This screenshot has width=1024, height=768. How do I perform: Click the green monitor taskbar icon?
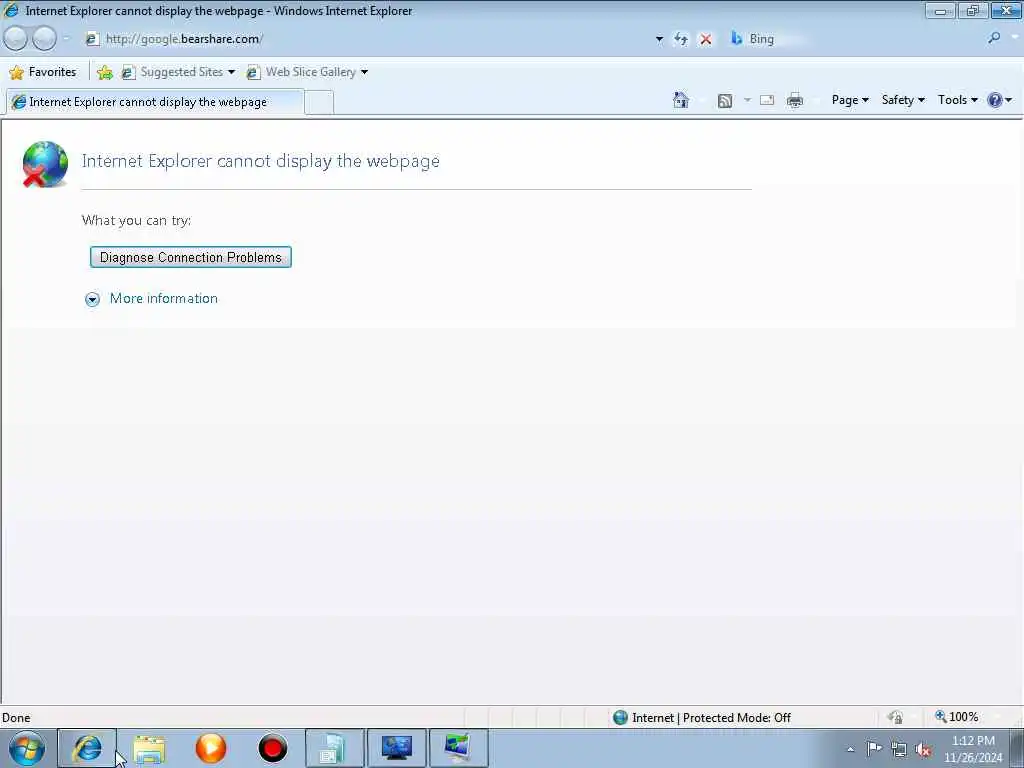458,748
